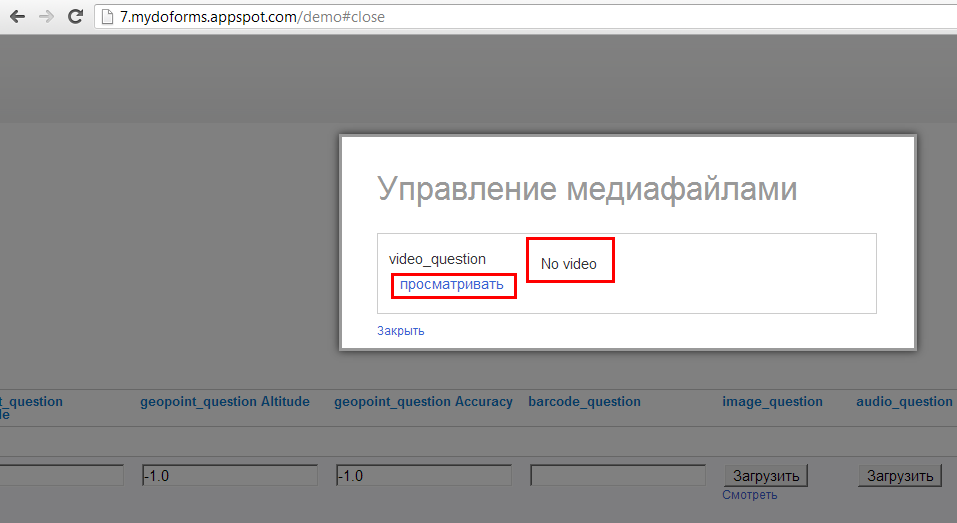Focus the Accuracy field containing -1.0
Screen dimensions: 957x523
pyautogui.click(x=423, y=476)
